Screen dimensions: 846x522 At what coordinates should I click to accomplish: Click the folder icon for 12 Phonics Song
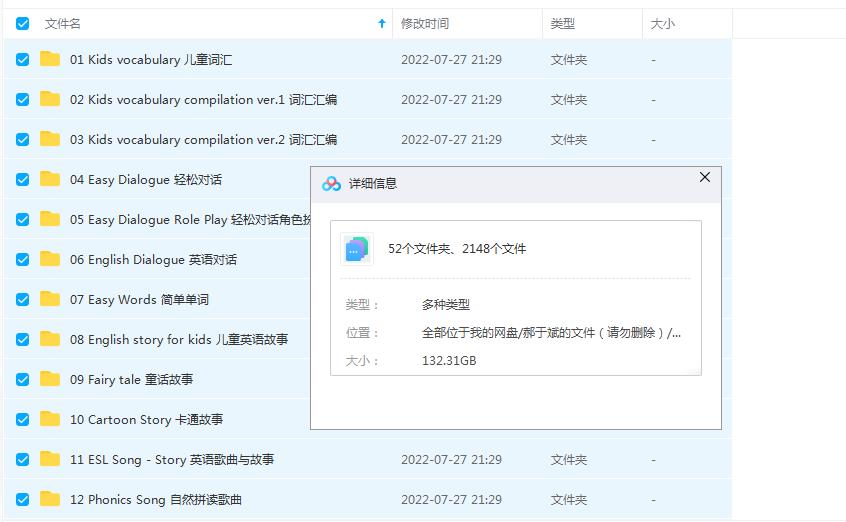coord(50,499)
